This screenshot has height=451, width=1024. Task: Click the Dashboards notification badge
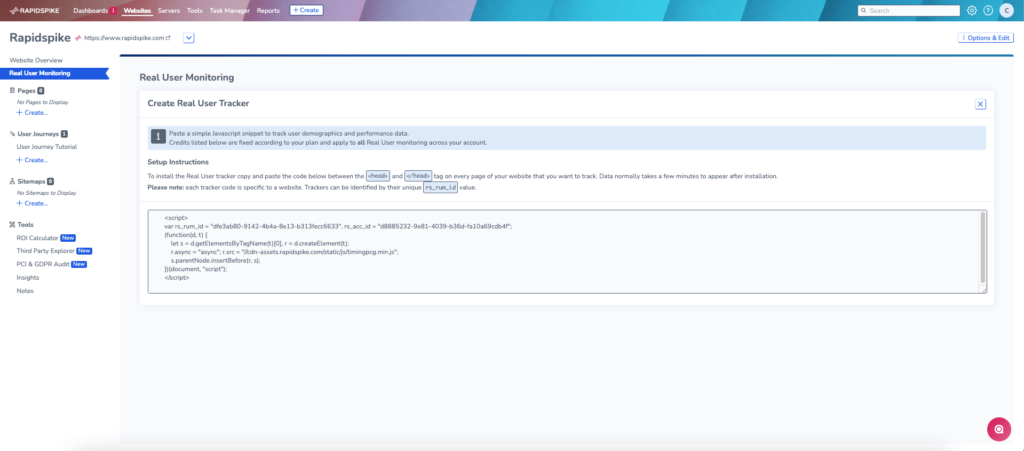tap(113, 10)
